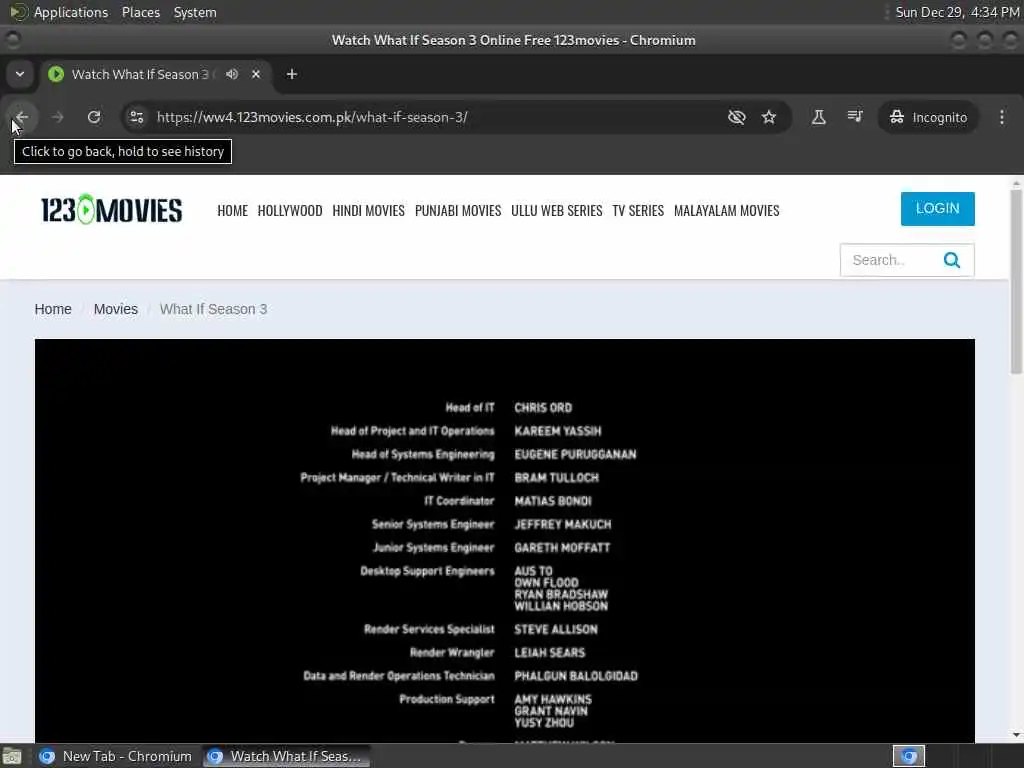
Task: Click 'What If Season 3' breadcrumb text
Action: [x=214, y=310]
